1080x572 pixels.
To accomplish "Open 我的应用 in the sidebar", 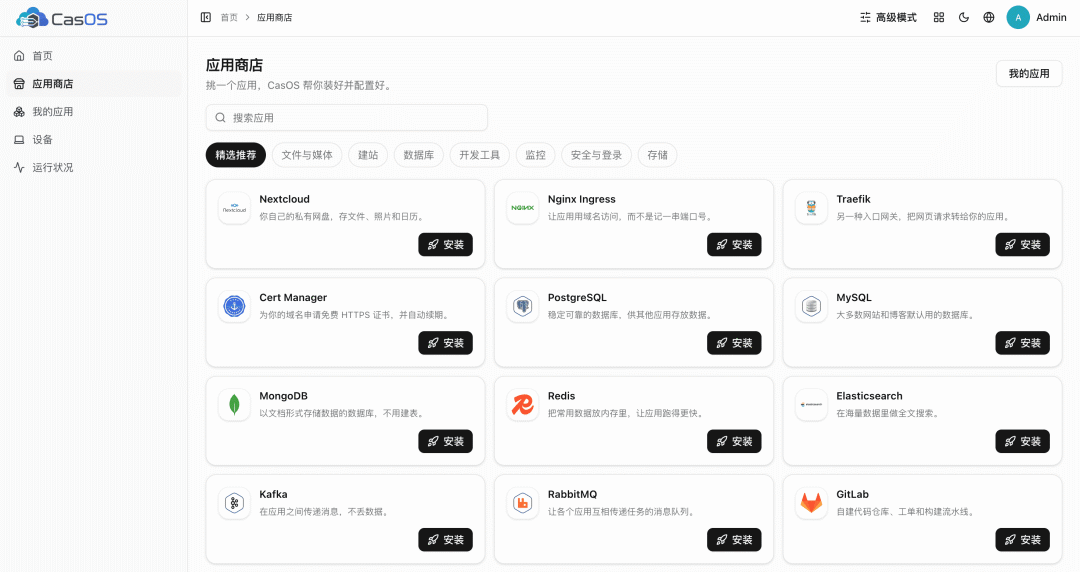I will click(94, 112).
